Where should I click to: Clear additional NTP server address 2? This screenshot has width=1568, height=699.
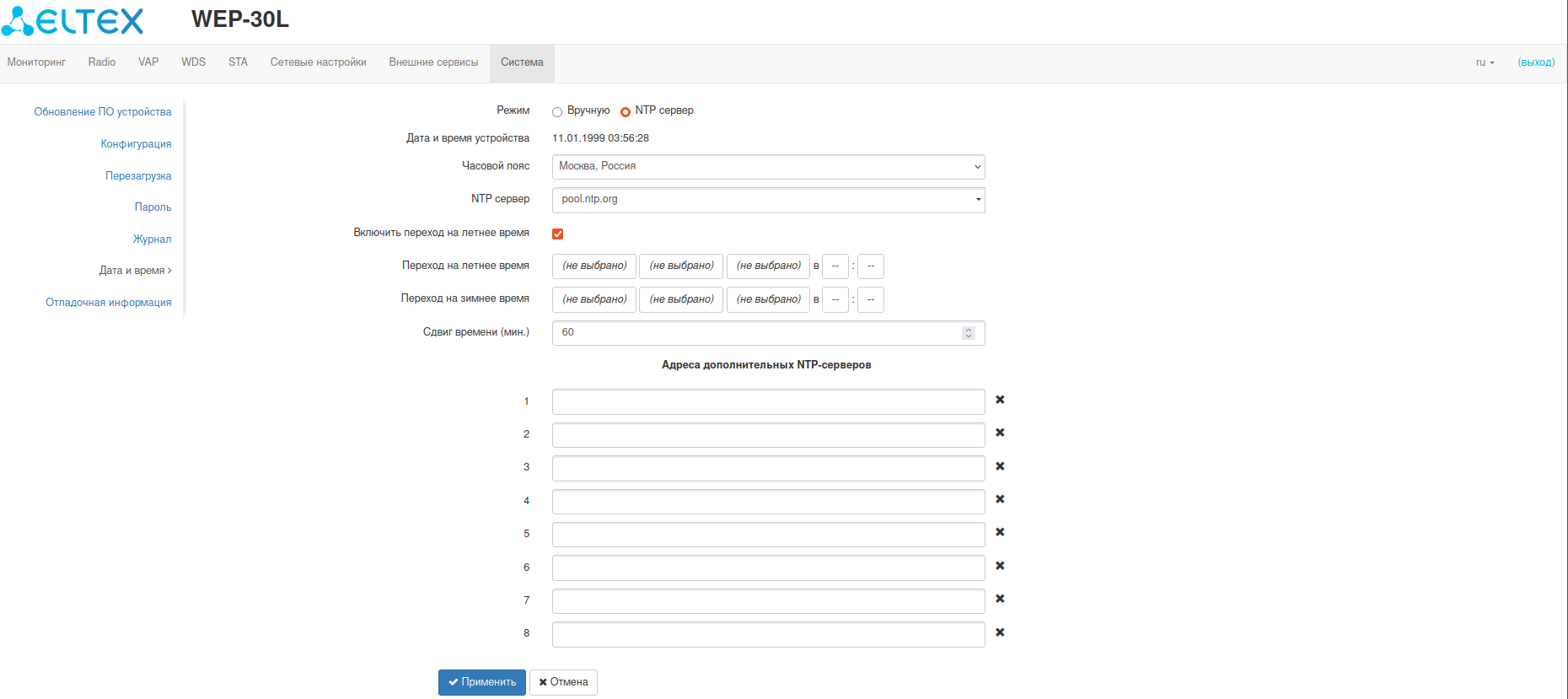point(1000,433)
